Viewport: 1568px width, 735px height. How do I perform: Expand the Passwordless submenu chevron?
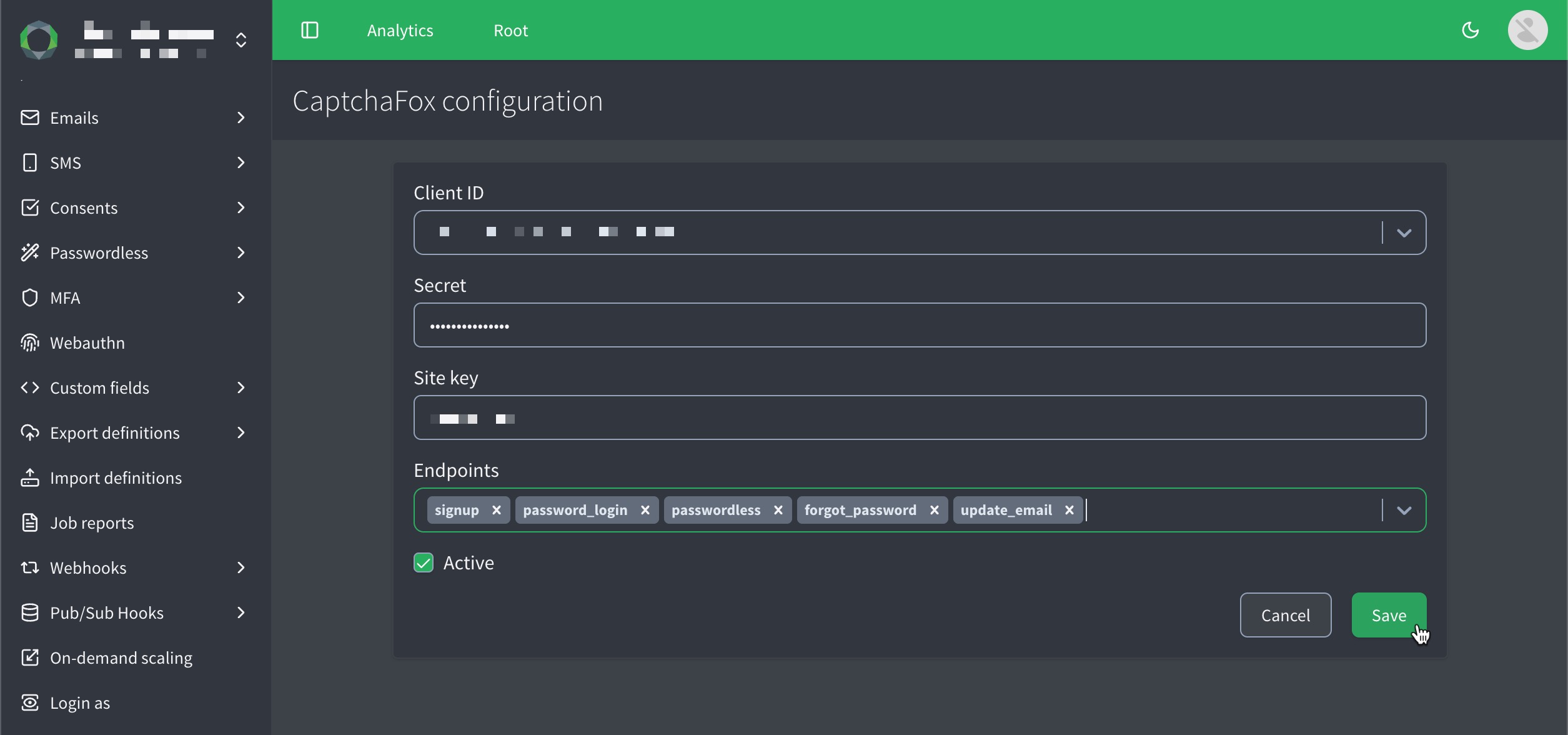pyautogui.click(x=241, y=252)
